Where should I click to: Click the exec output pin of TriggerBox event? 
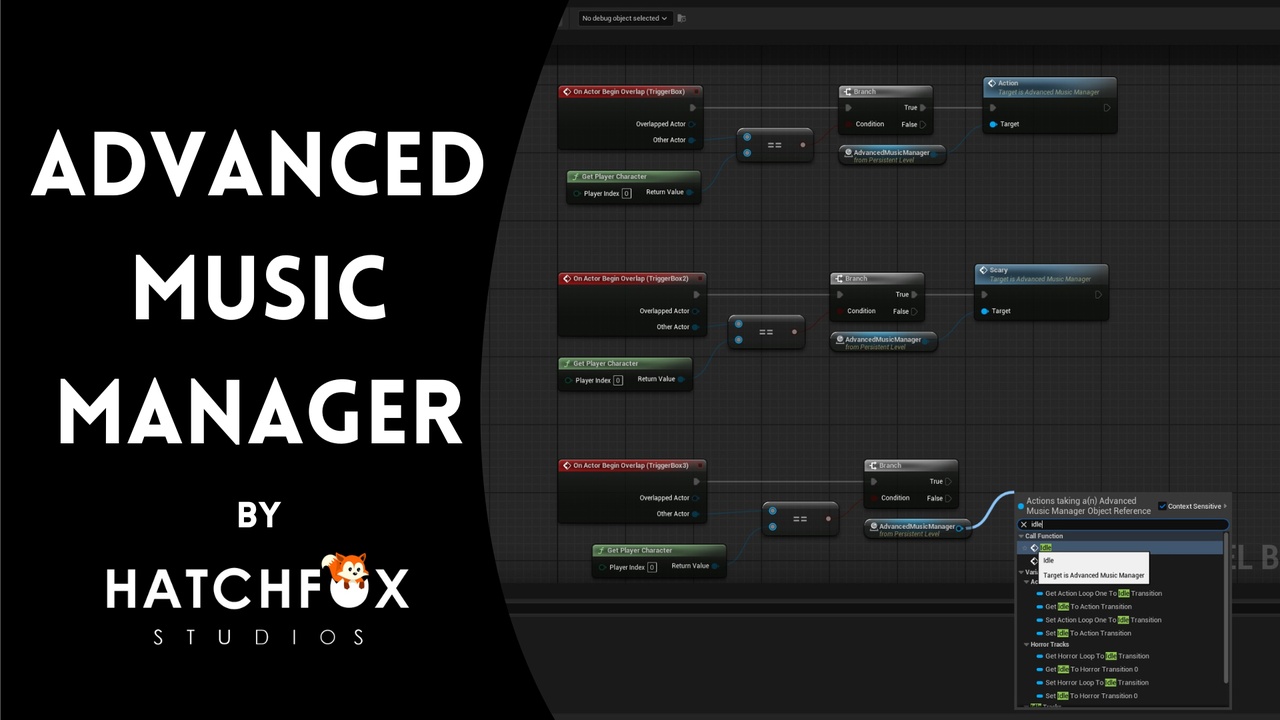pyautogui.click(x=694, y=108)
